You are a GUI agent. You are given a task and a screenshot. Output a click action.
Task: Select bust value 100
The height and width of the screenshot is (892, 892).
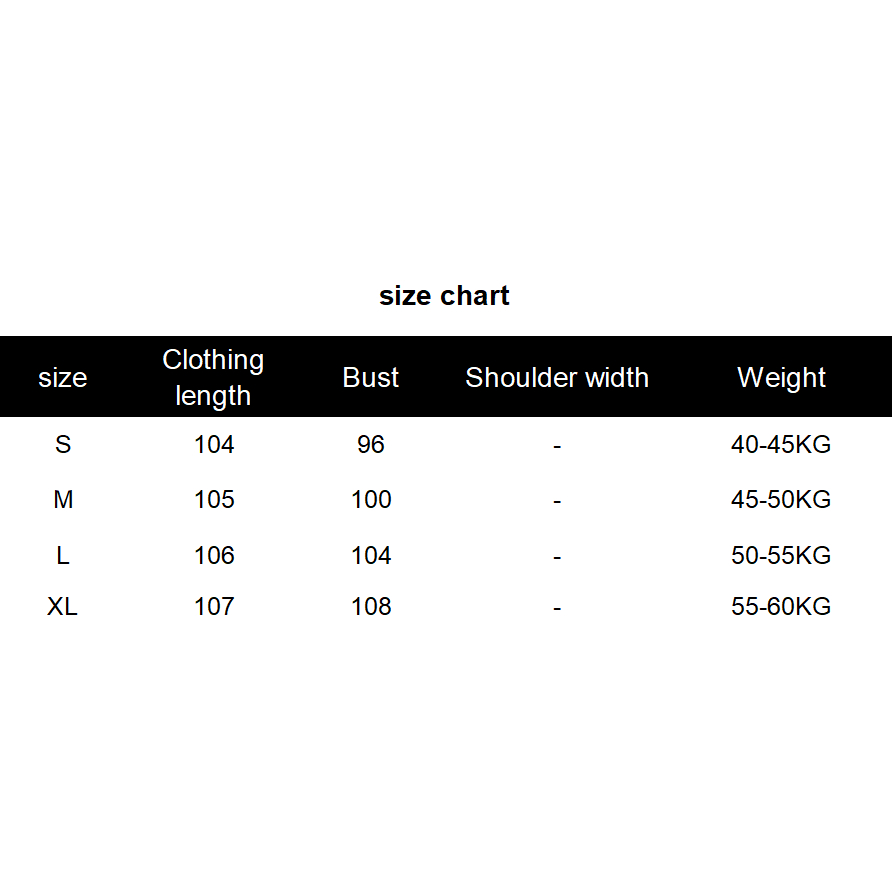click(x=371, y=499)
